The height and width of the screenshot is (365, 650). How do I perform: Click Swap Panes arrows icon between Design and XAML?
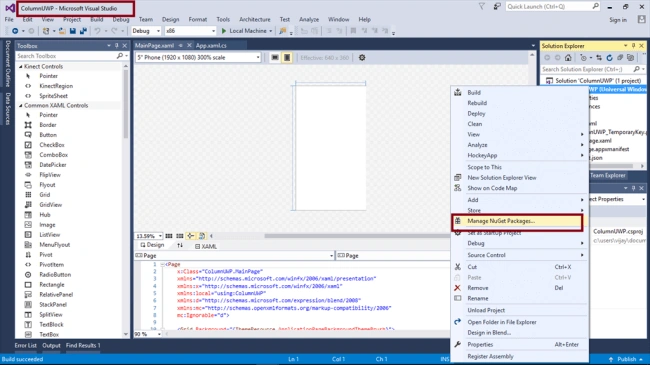pyautogui.click(x=180, y=246)
